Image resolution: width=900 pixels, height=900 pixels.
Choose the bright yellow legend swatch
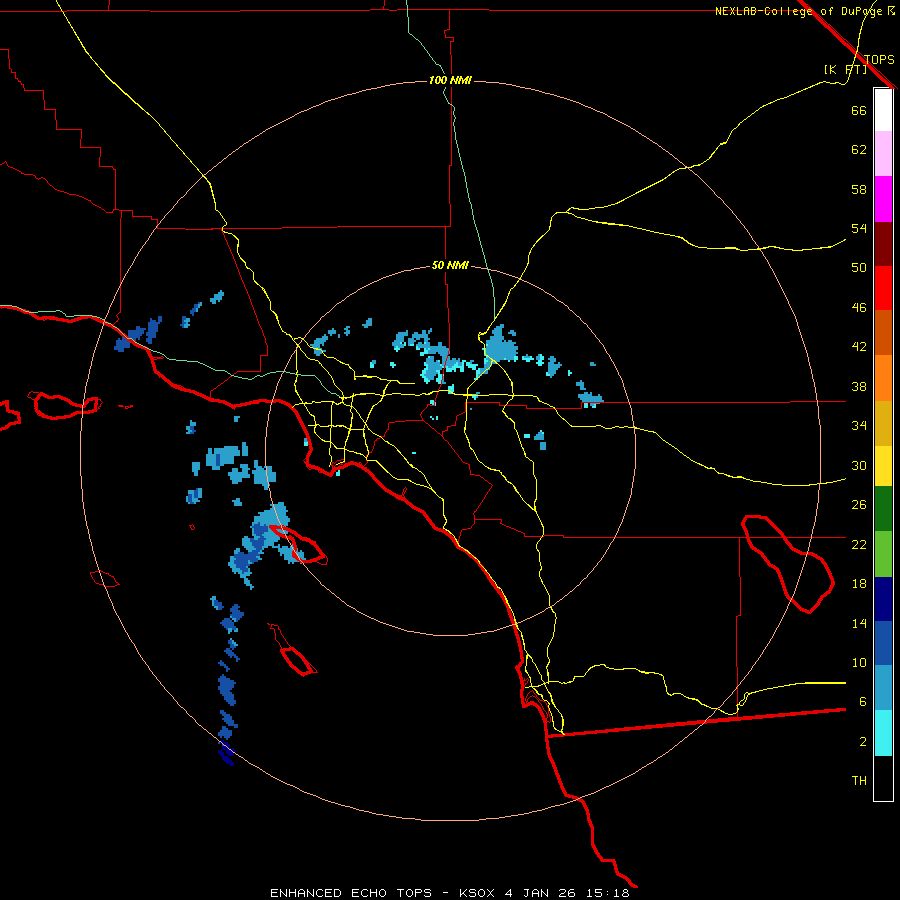point(883,465)
